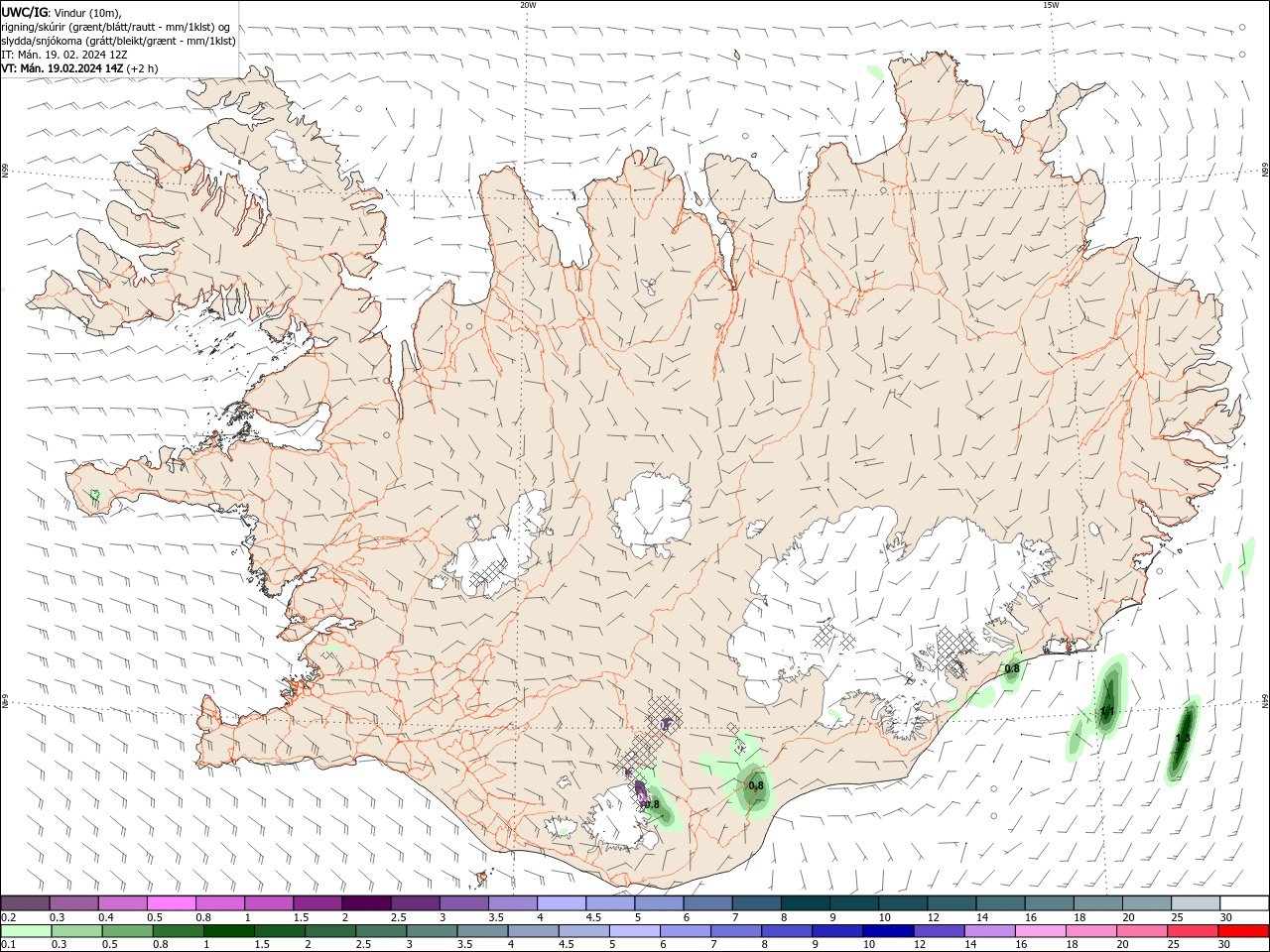Click the 'UWC/IG: Vindur (10m)' title text
The width and height of the screenshot is (1270, 952).
(x=62, y=12)
